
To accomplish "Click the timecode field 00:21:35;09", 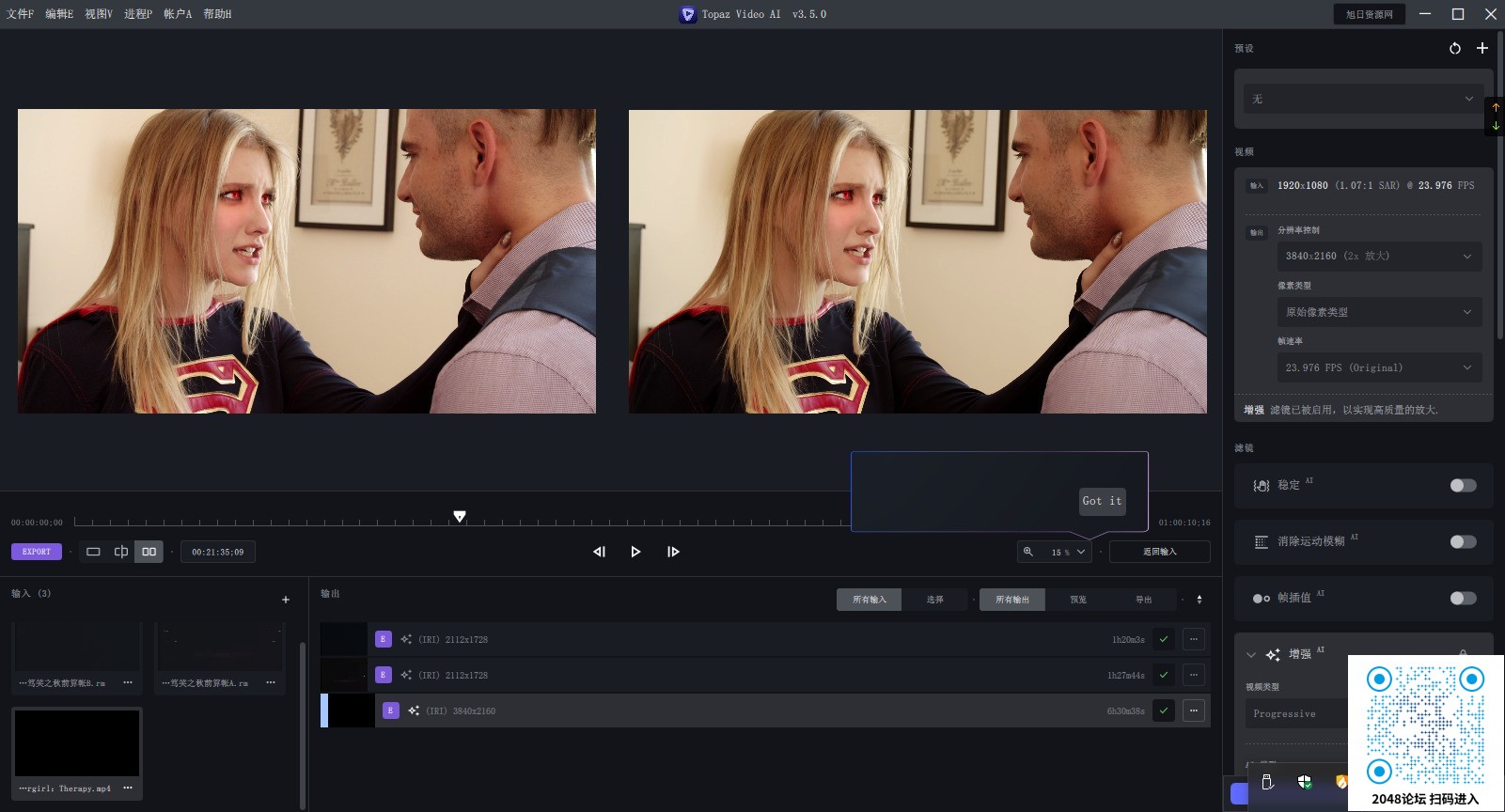I will (217, 552).
